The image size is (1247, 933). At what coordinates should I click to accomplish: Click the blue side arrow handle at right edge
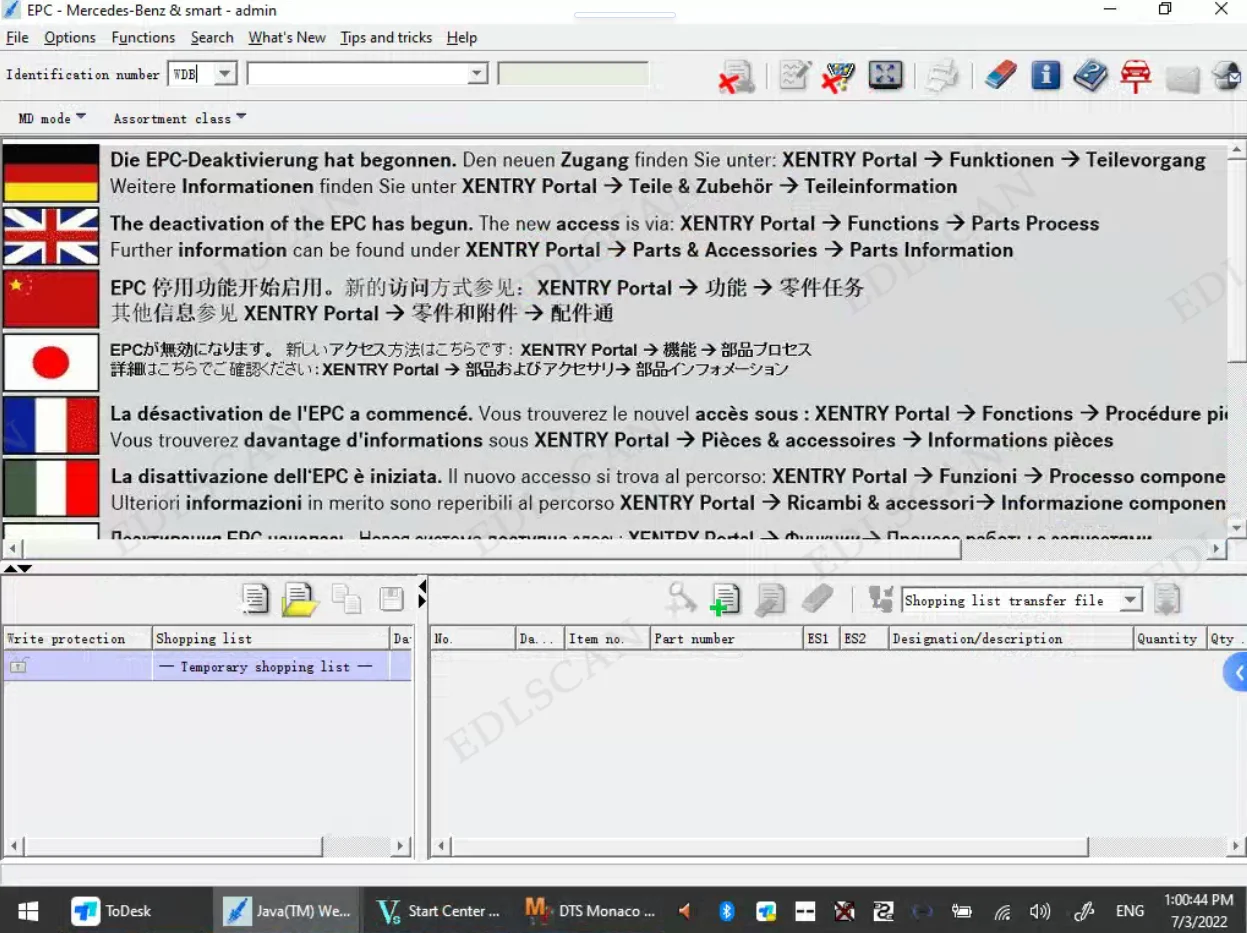(x=1236, y=673)
